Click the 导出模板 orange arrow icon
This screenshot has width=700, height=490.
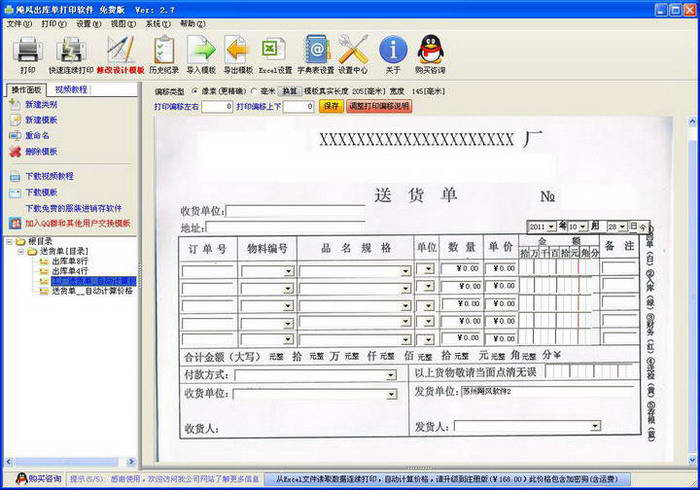pos(238,50)
